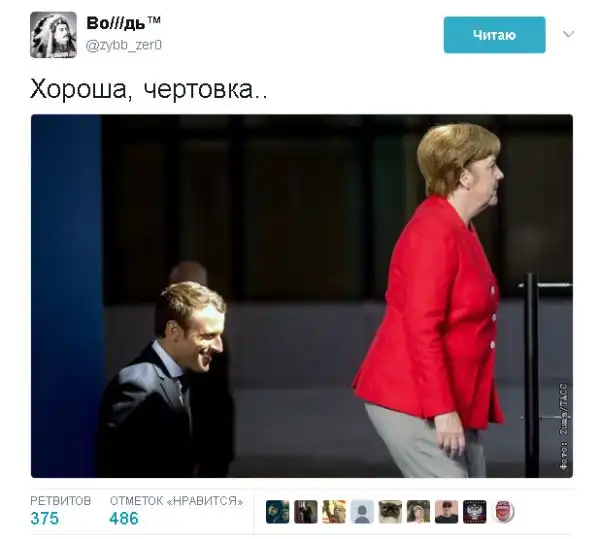The width and height of the screenshot is (600, 539).
Task: Open the woman in headscarf avatar
Action: [x=418, y=511]
